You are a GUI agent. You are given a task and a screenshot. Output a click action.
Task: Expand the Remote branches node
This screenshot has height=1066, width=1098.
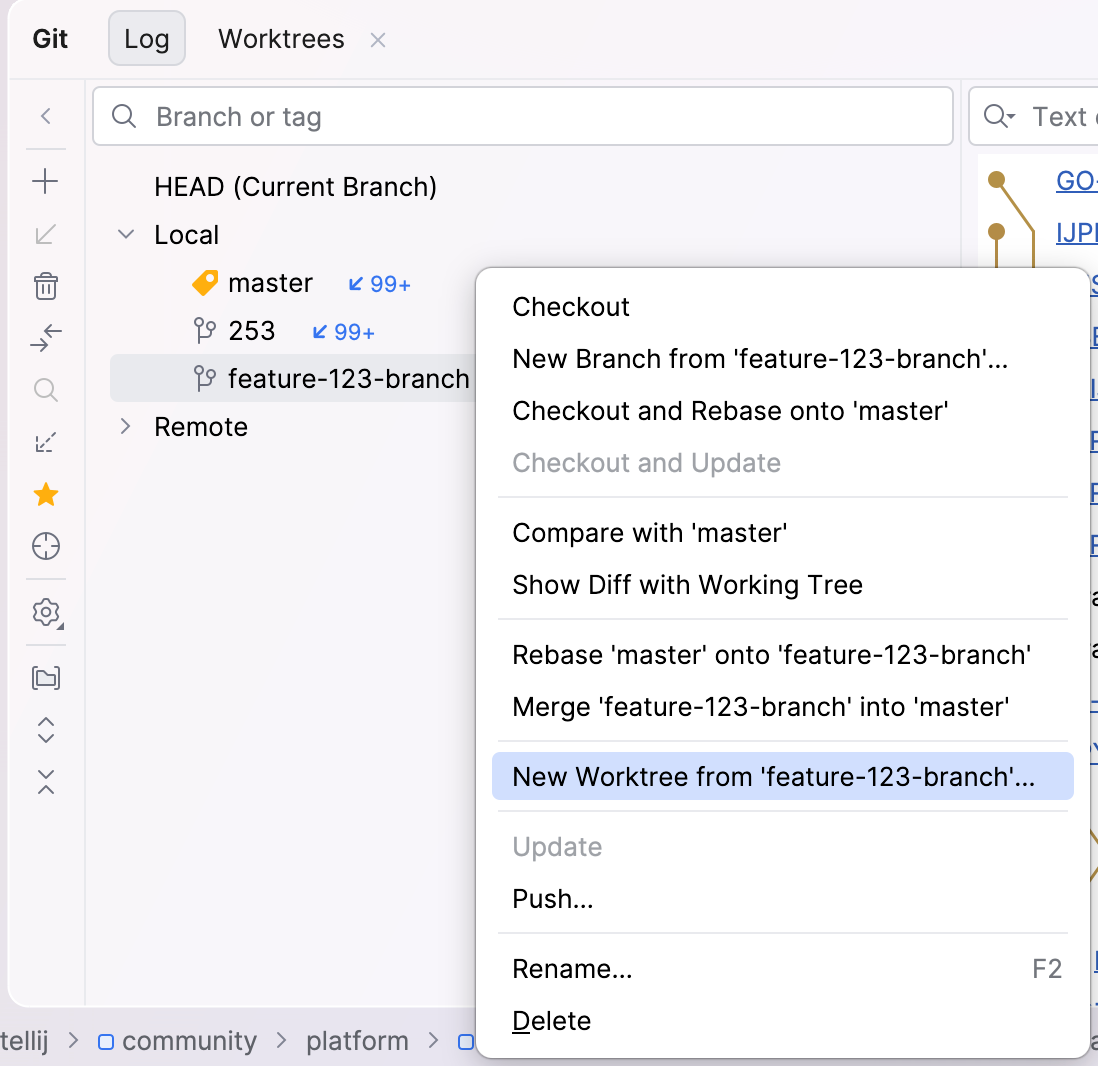point(125,426)
